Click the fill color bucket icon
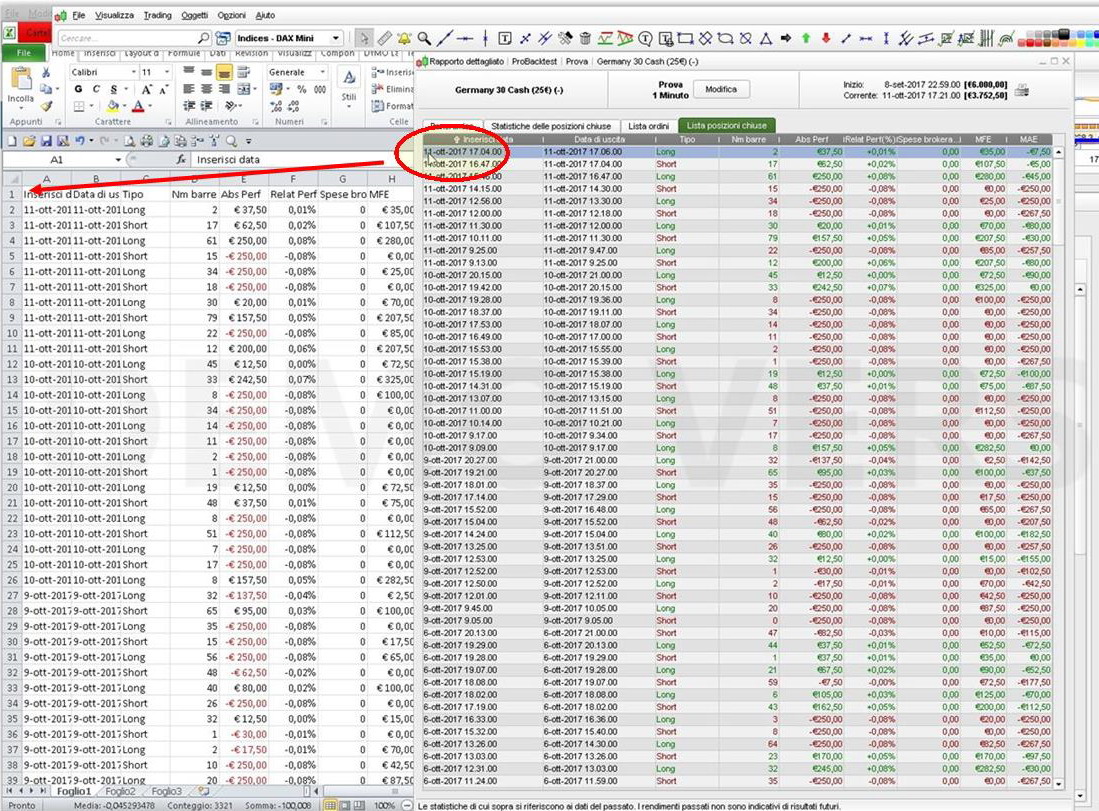The image size is (1099, 811). 113,104
